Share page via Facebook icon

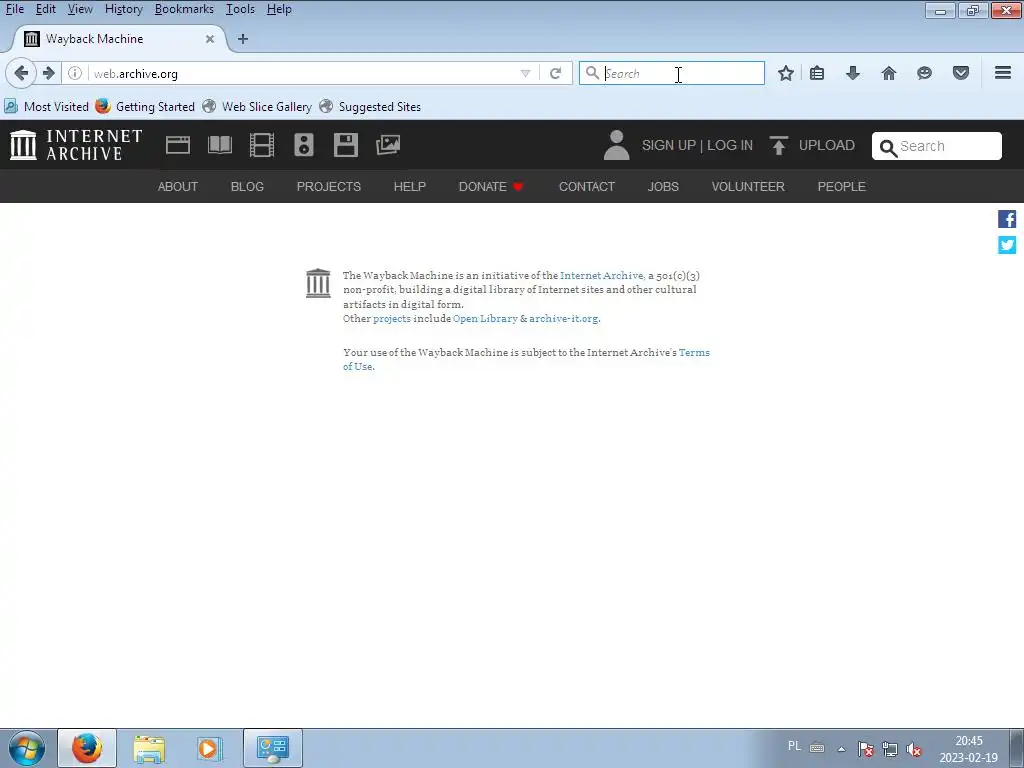tap(1007, 219)
